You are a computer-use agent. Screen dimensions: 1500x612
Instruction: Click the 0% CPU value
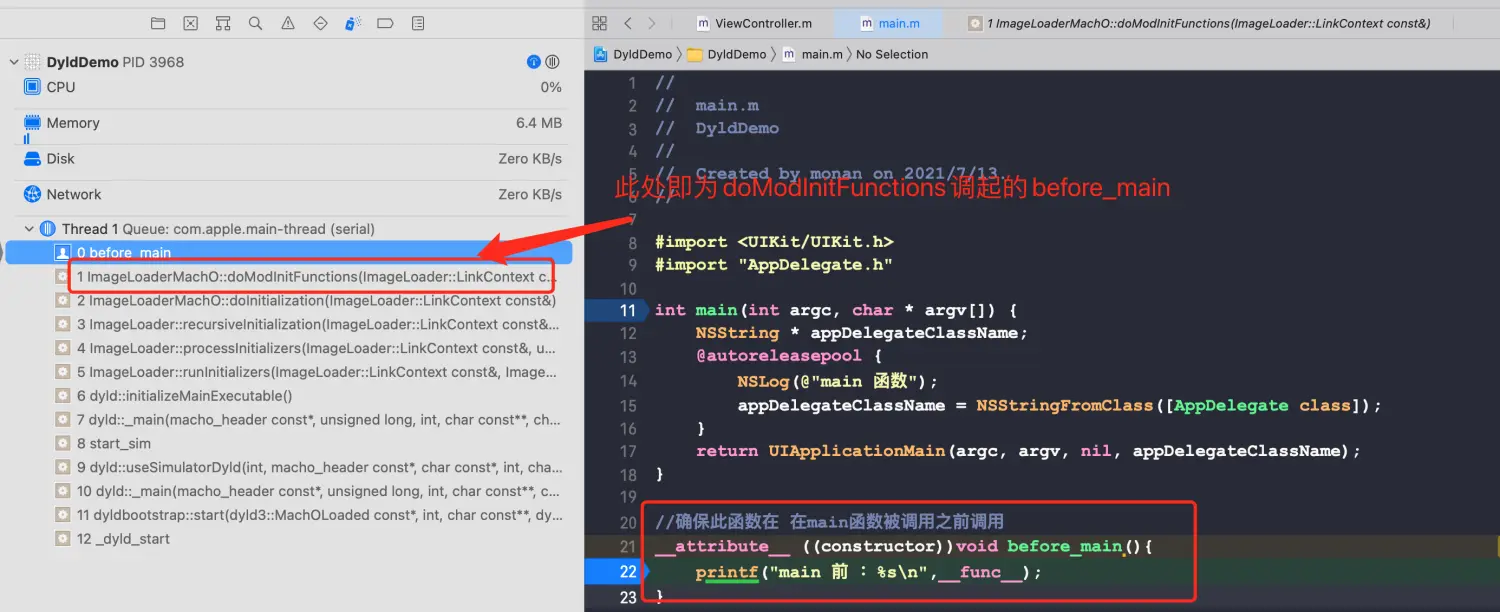pos(551,87)
